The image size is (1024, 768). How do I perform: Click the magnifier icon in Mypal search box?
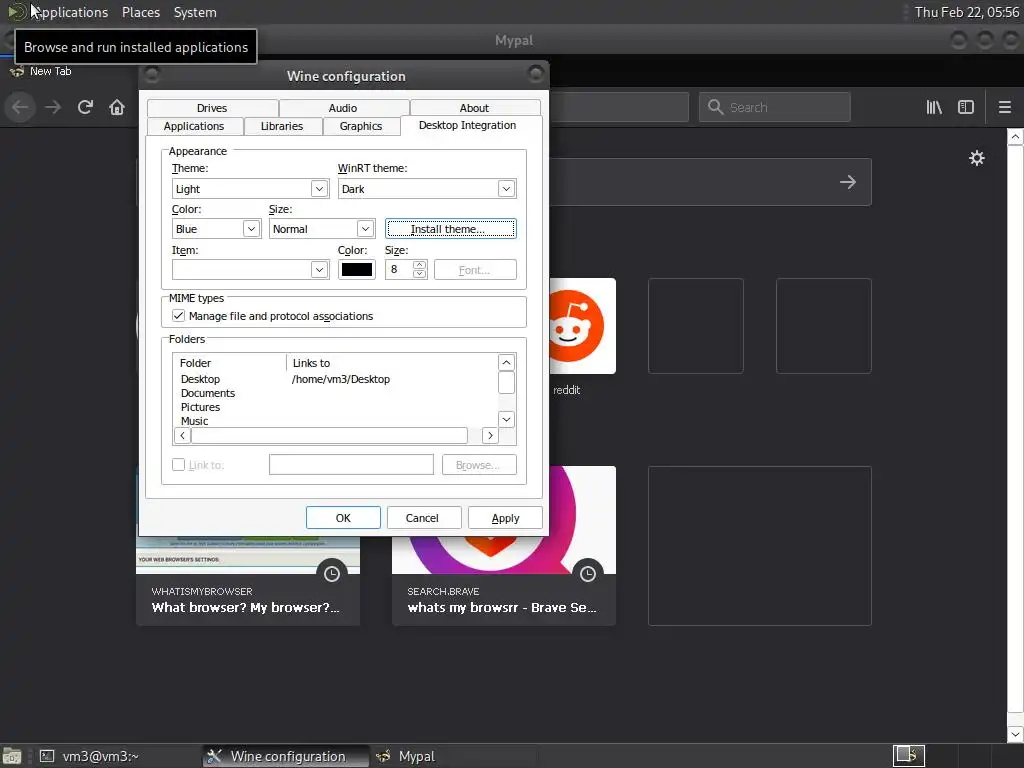716,107
